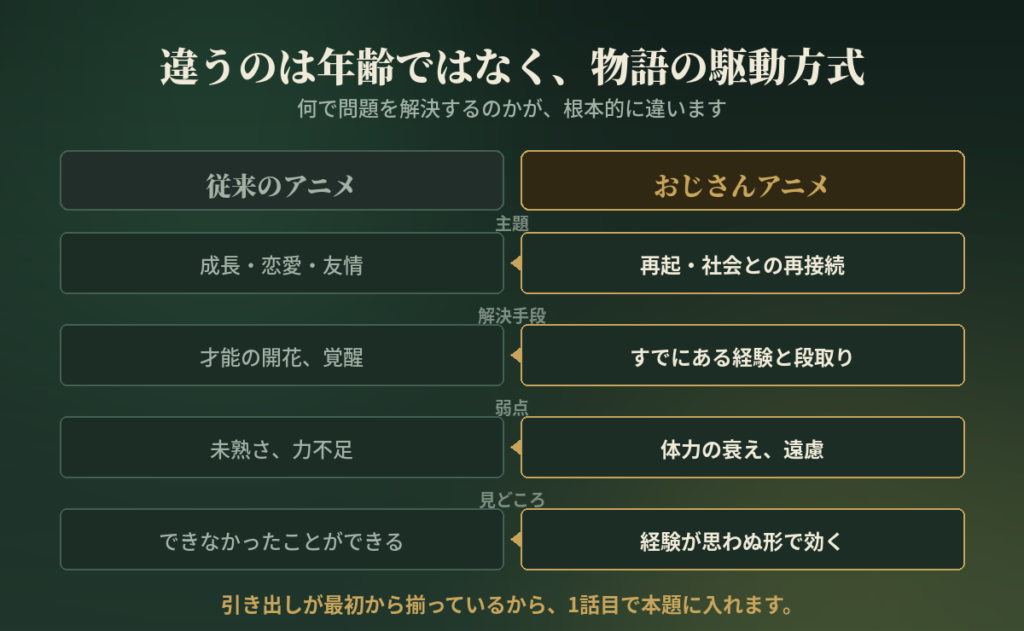Image resolution: width=1024 pixels, height=631 pixels.
Task: Click the 主題 row label
Action: pos(512,224)
